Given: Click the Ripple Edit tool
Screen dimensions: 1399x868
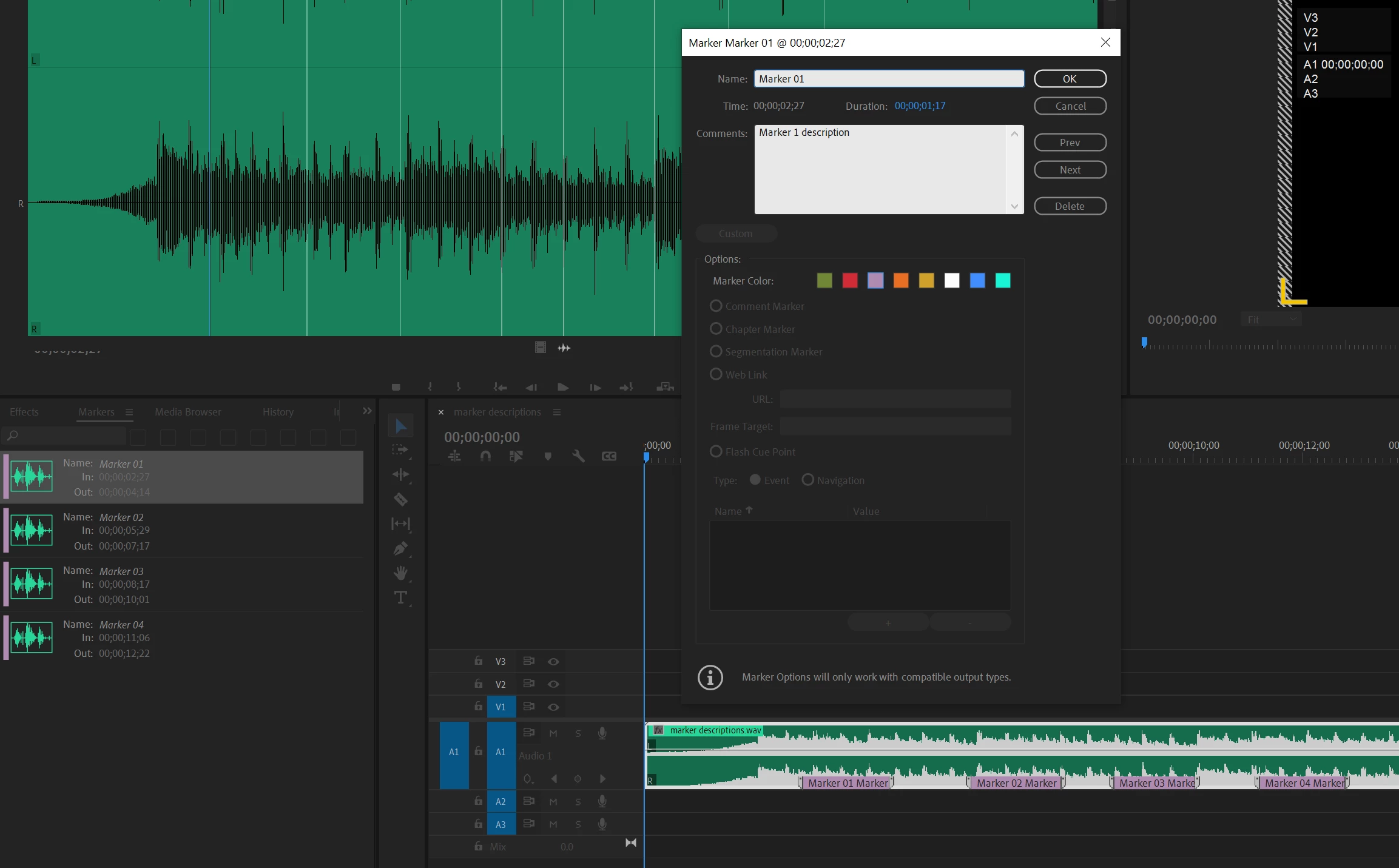Looking at the screenshot, I should pyautogui.click(x=400, y=474).
